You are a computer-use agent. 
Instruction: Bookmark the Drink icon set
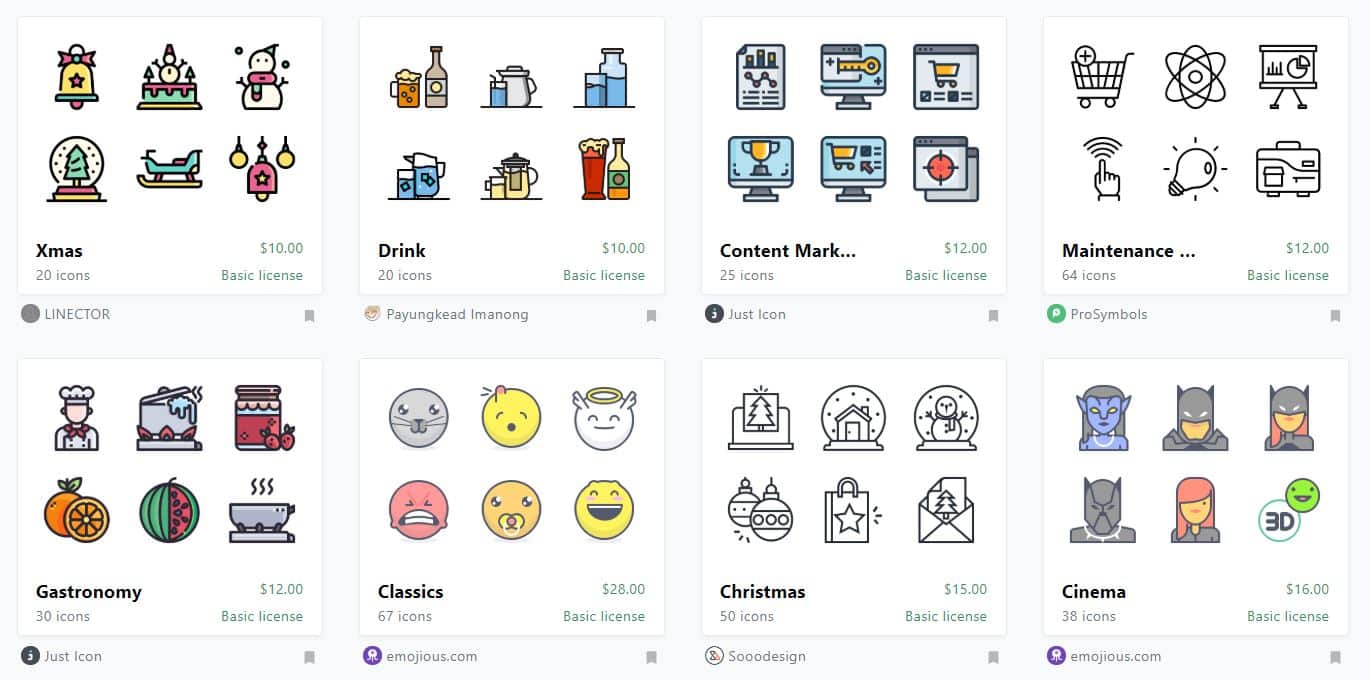651,316
